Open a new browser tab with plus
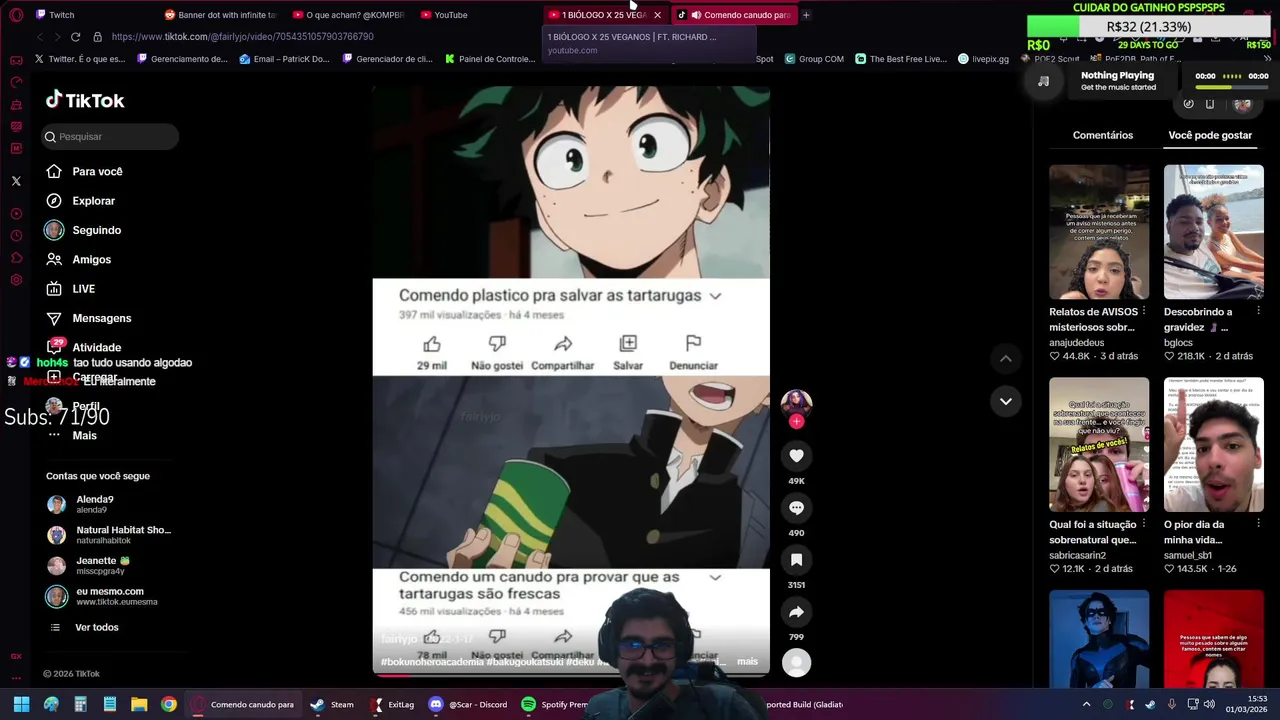The height and width of the screenshot is (720, 1280). point(806,15)
